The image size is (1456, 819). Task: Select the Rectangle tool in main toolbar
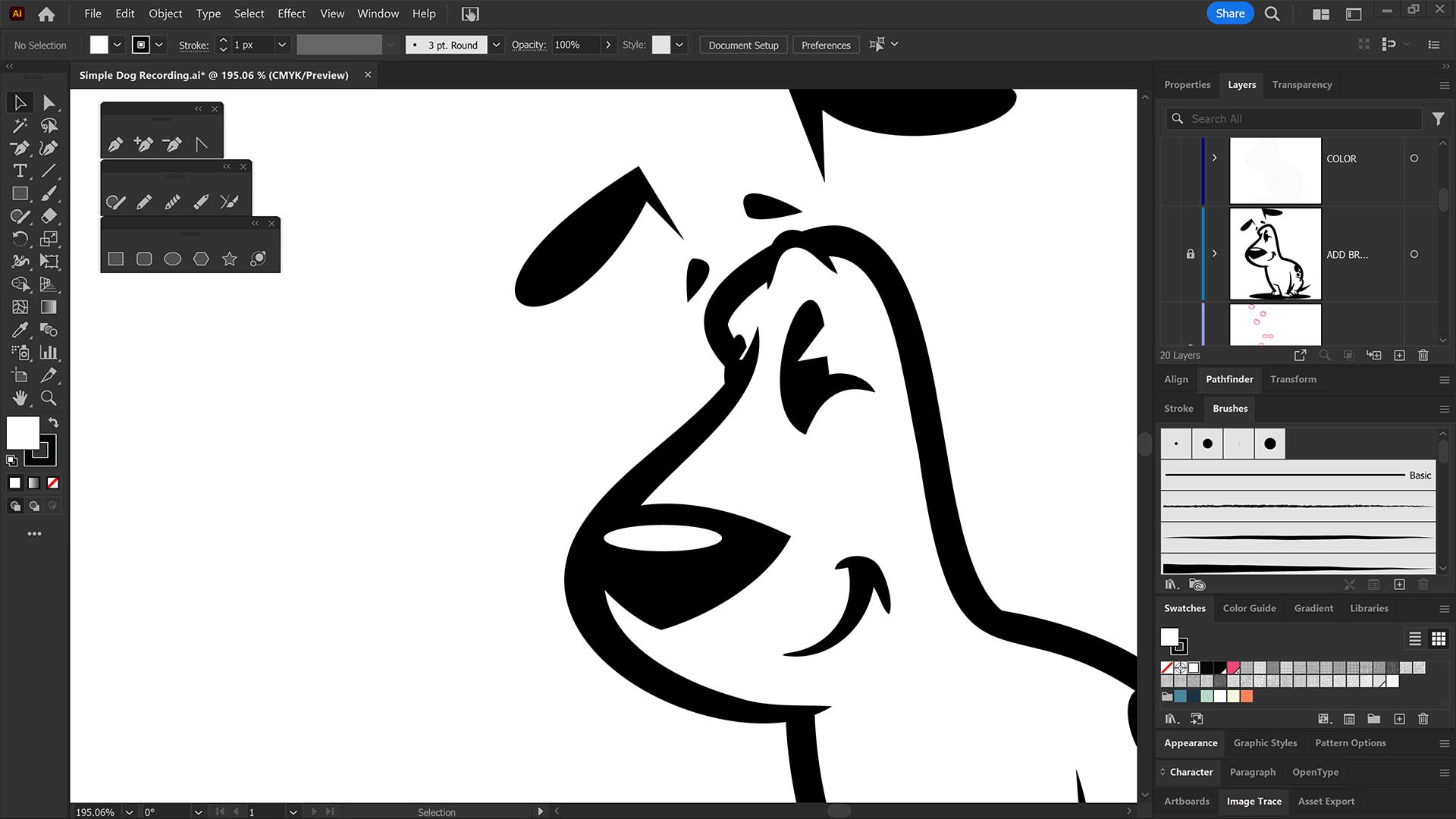(x=20, y=193)
